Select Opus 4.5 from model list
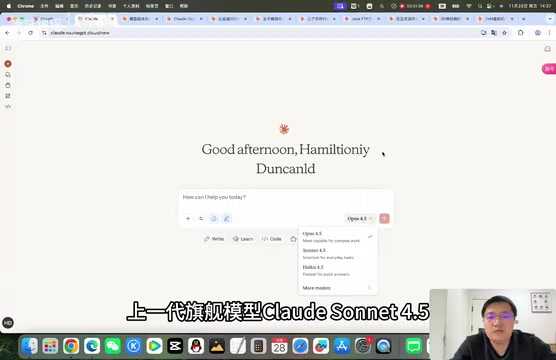The width and height of the screenshot is (556, 360). click(338, 237)
